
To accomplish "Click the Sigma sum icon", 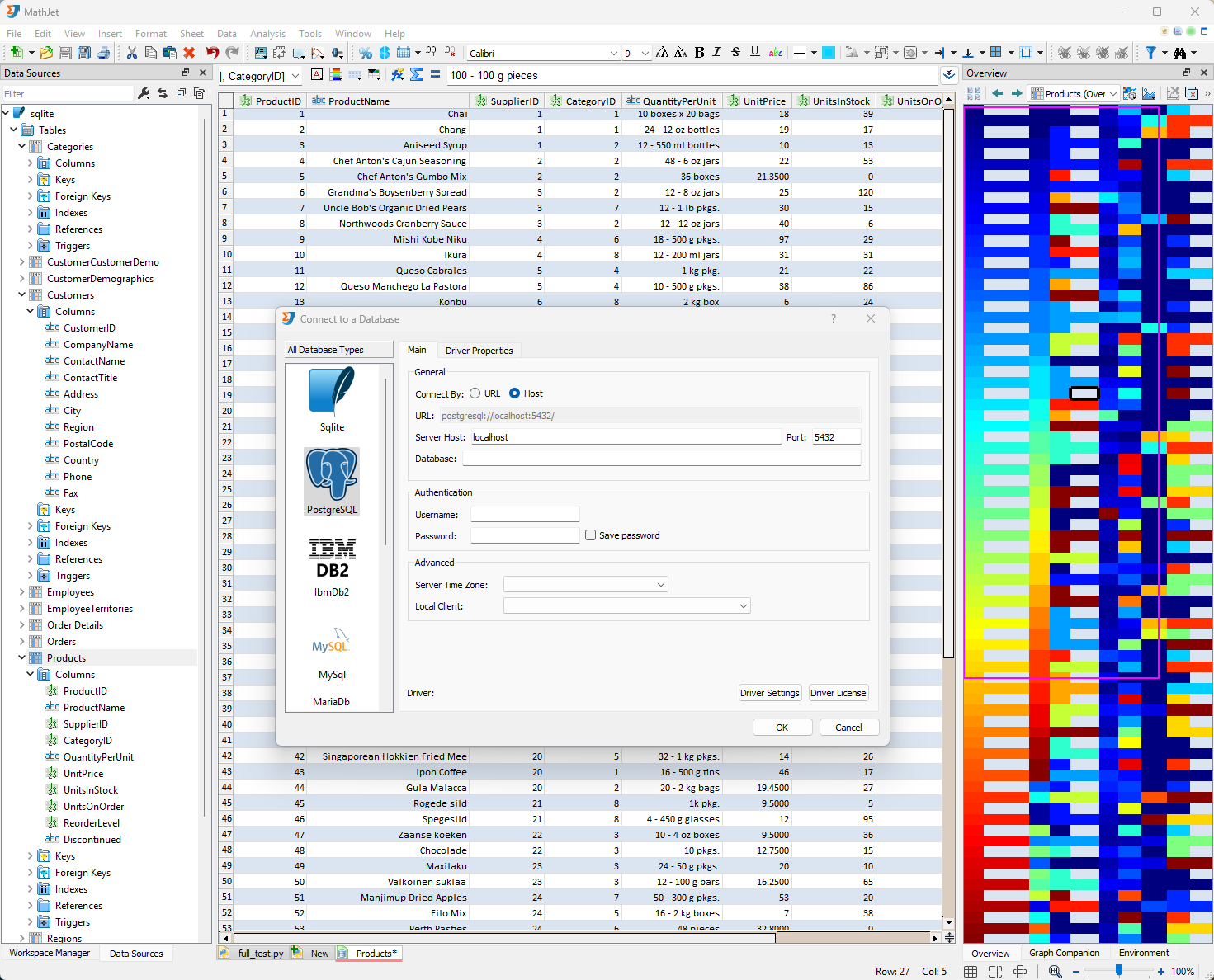I will pos(416,75).
